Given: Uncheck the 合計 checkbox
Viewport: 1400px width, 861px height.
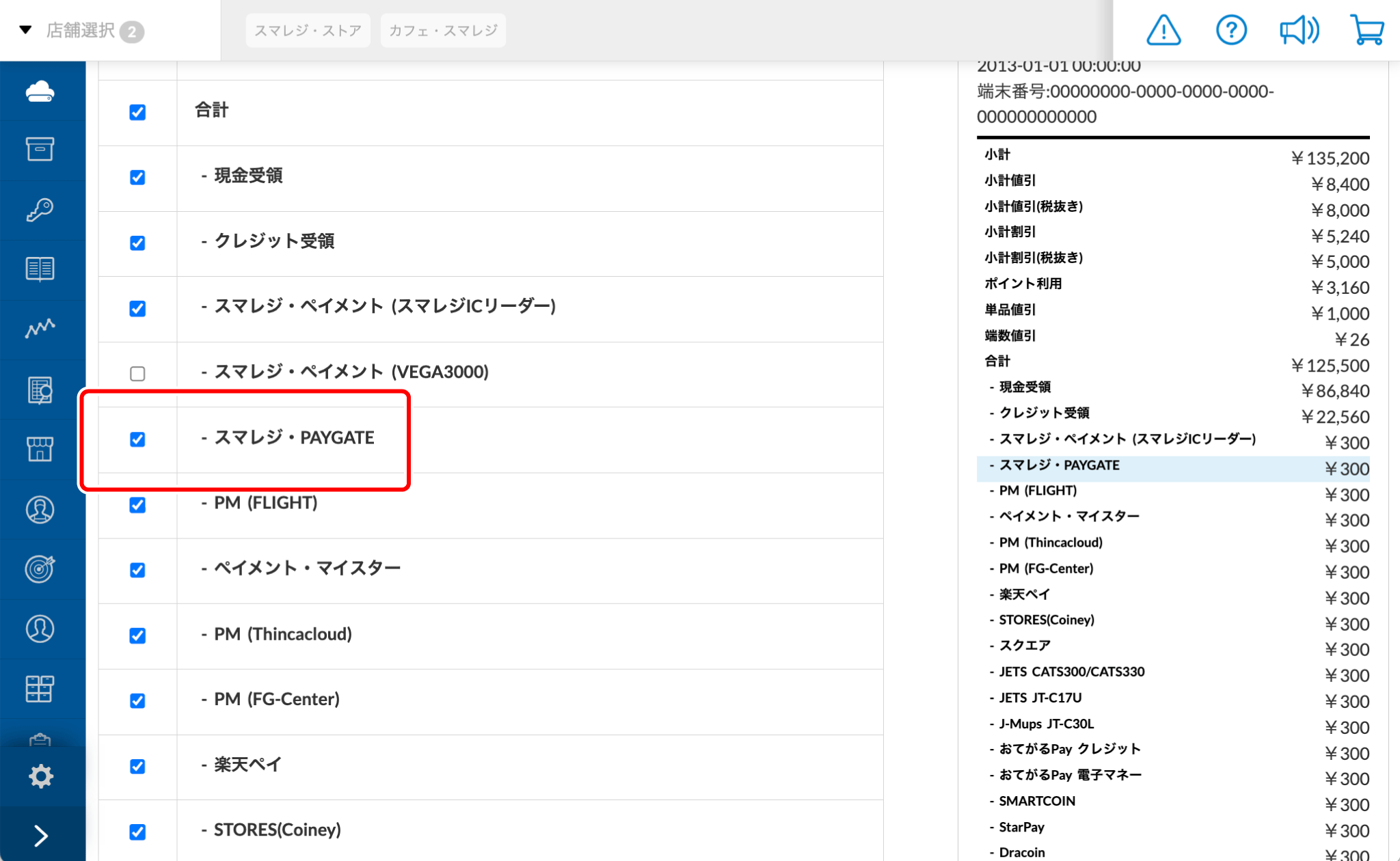Looking at the screenshot, I should click(x=137, y=112).
